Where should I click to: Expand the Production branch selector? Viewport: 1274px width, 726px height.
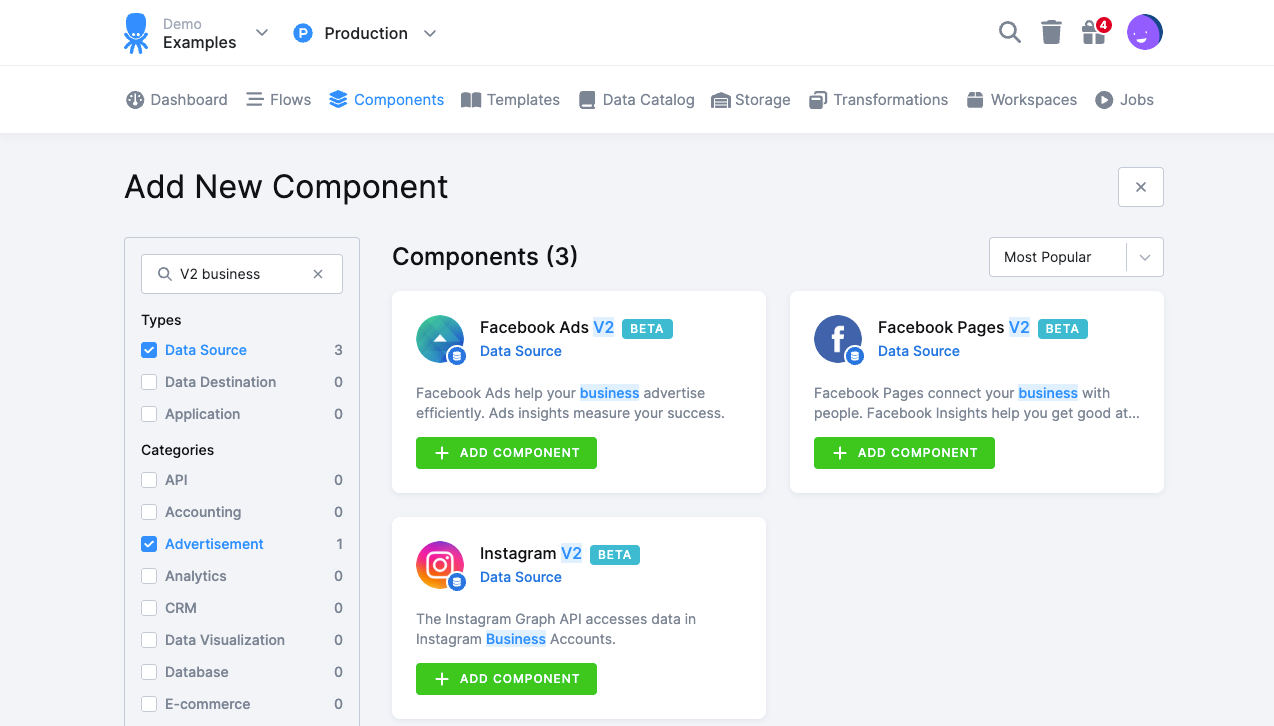430,33
